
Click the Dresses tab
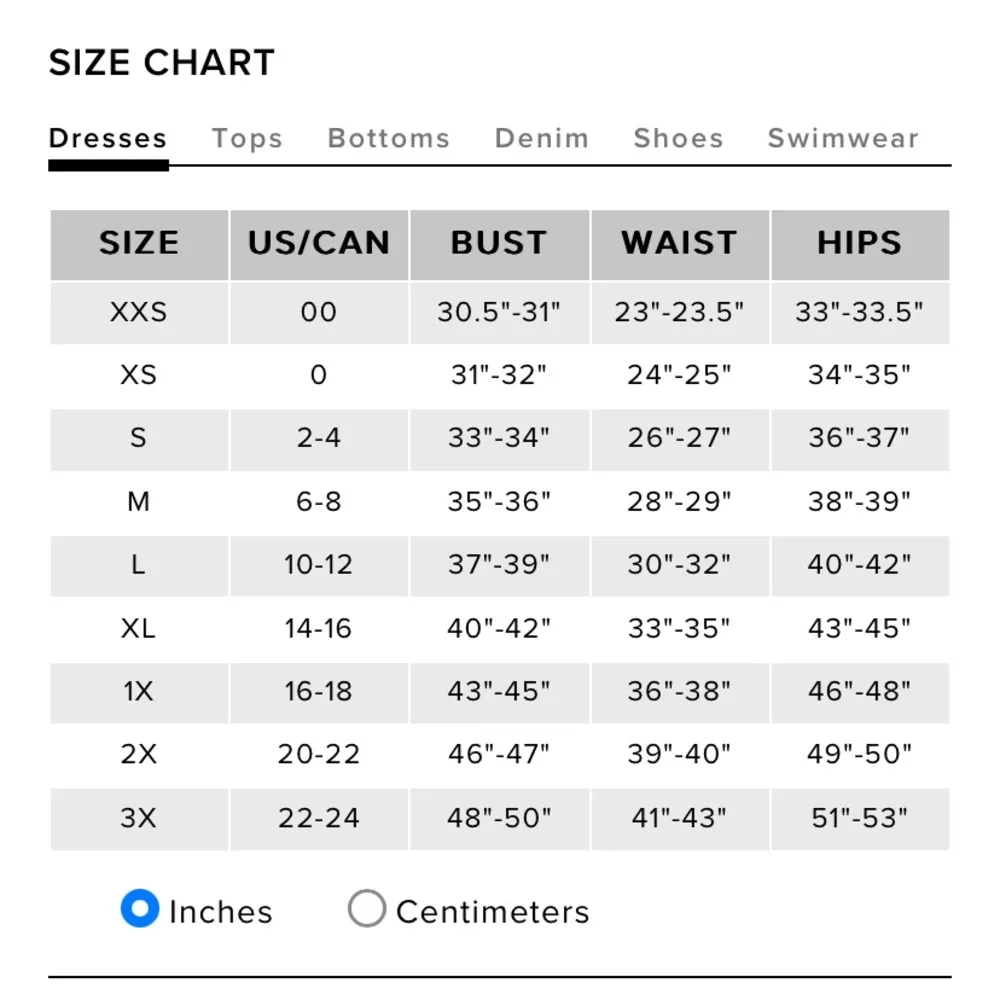point(108,138)
